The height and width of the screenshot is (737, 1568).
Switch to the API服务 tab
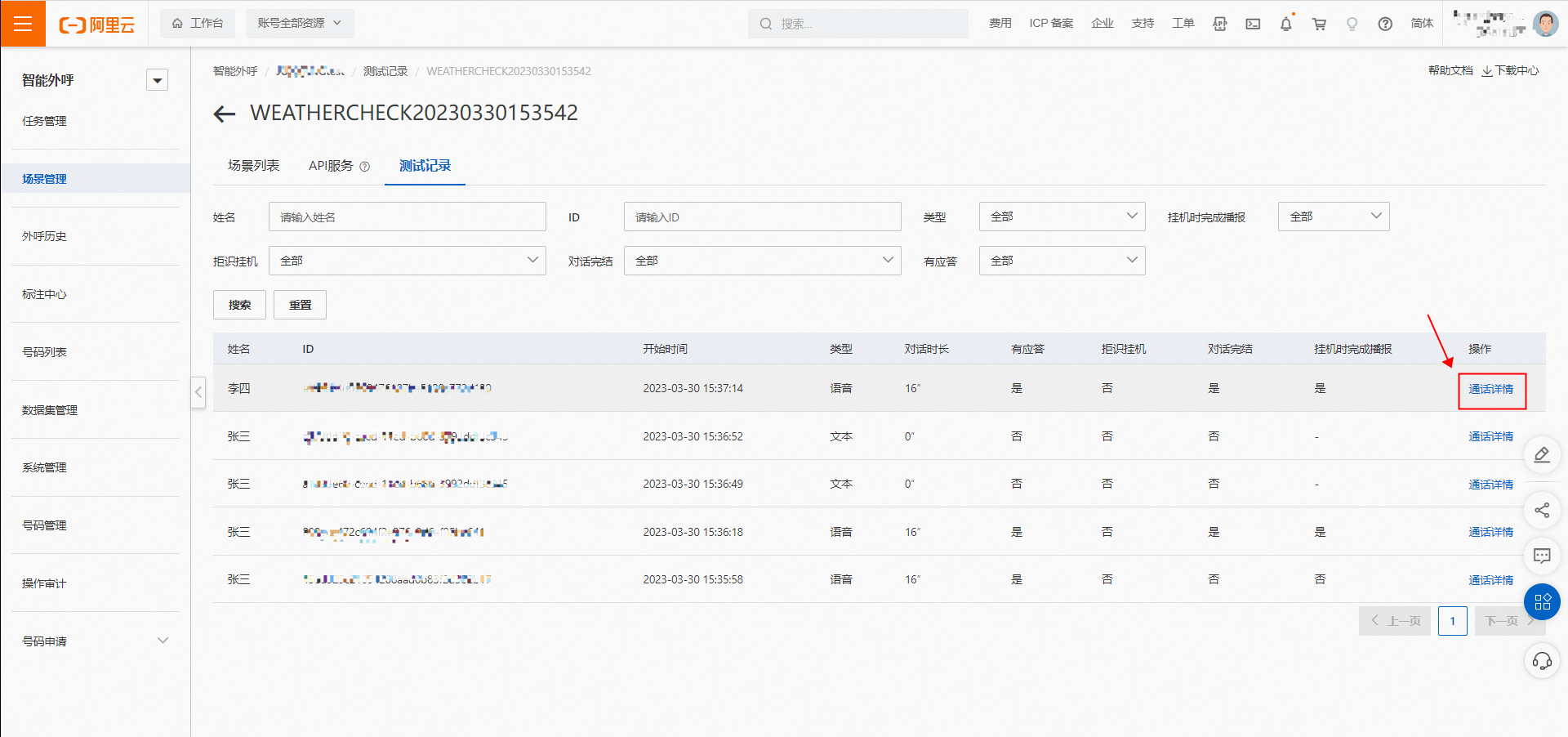tap(331, 166)
